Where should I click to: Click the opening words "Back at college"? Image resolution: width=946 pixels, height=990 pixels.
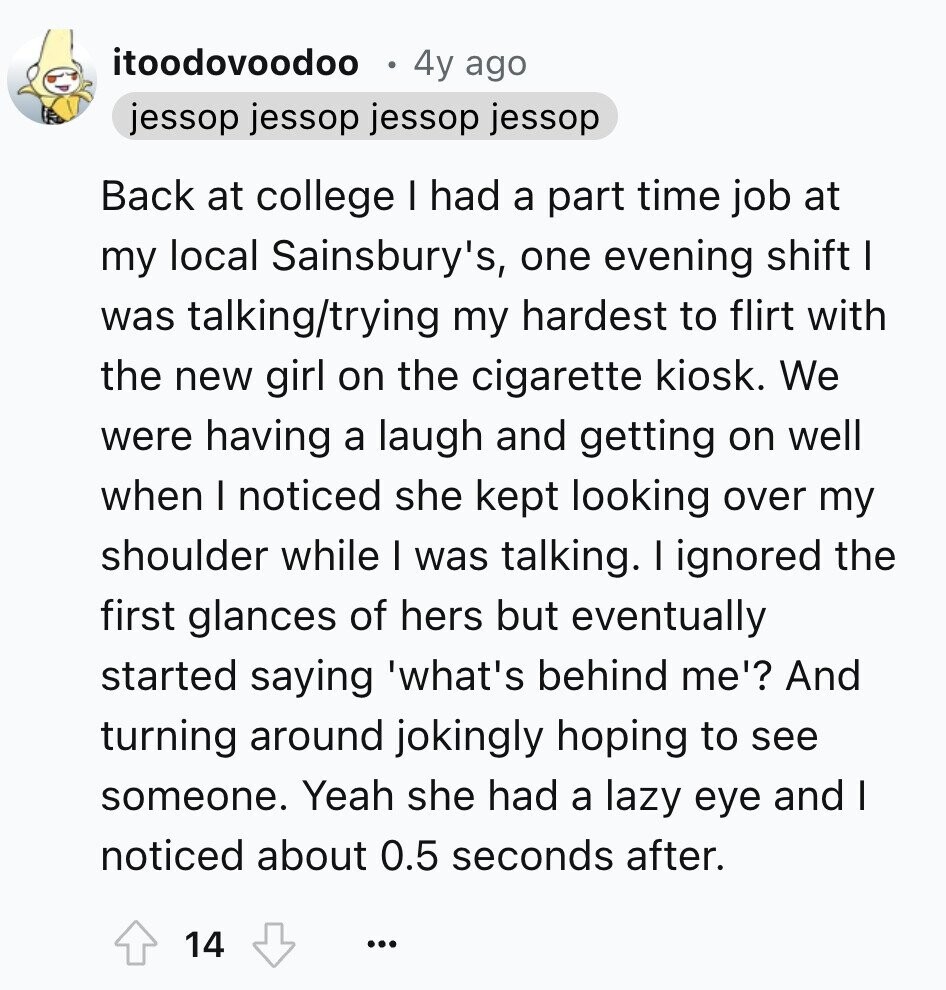point(247,197)
